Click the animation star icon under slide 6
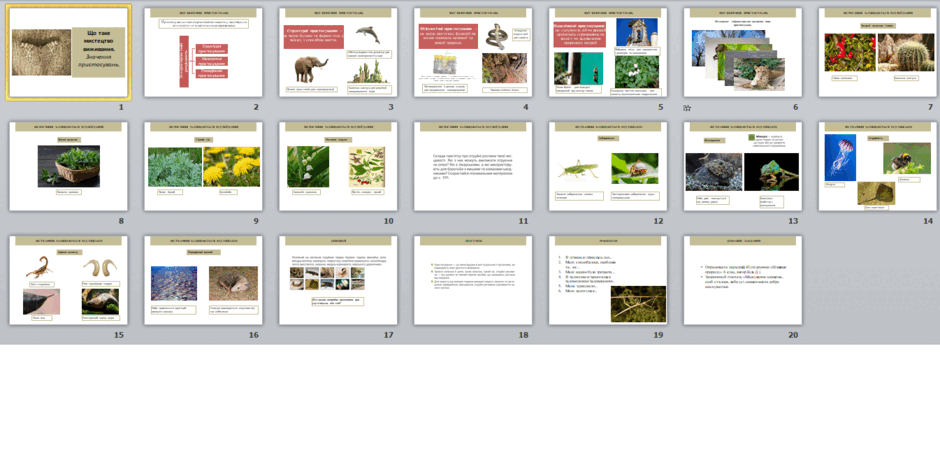The height and width of the screenshot is (453, 940). [x=688, y=108]
